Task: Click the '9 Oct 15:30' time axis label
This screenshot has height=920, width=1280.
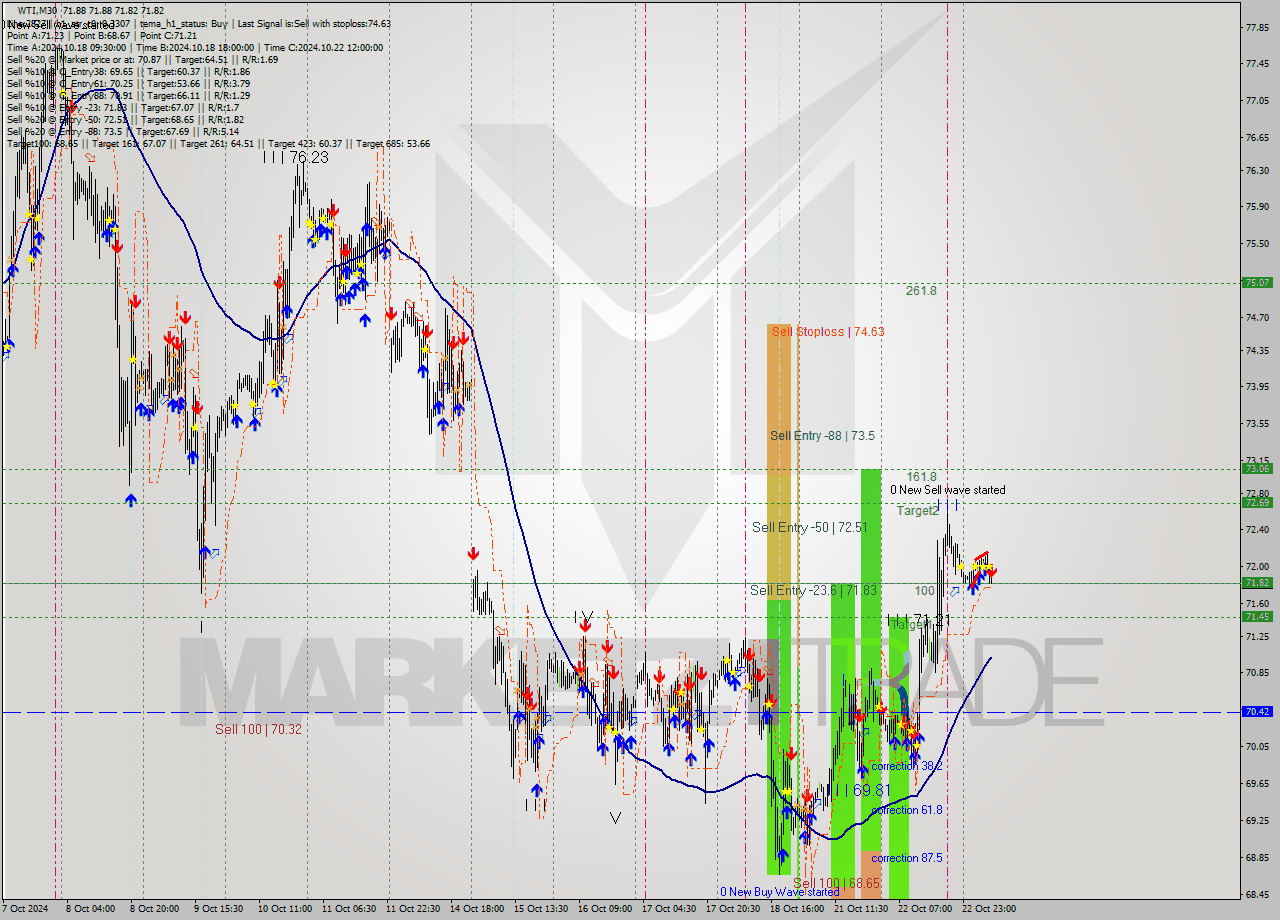Action: pyautogui.click(x=216, y=908)
